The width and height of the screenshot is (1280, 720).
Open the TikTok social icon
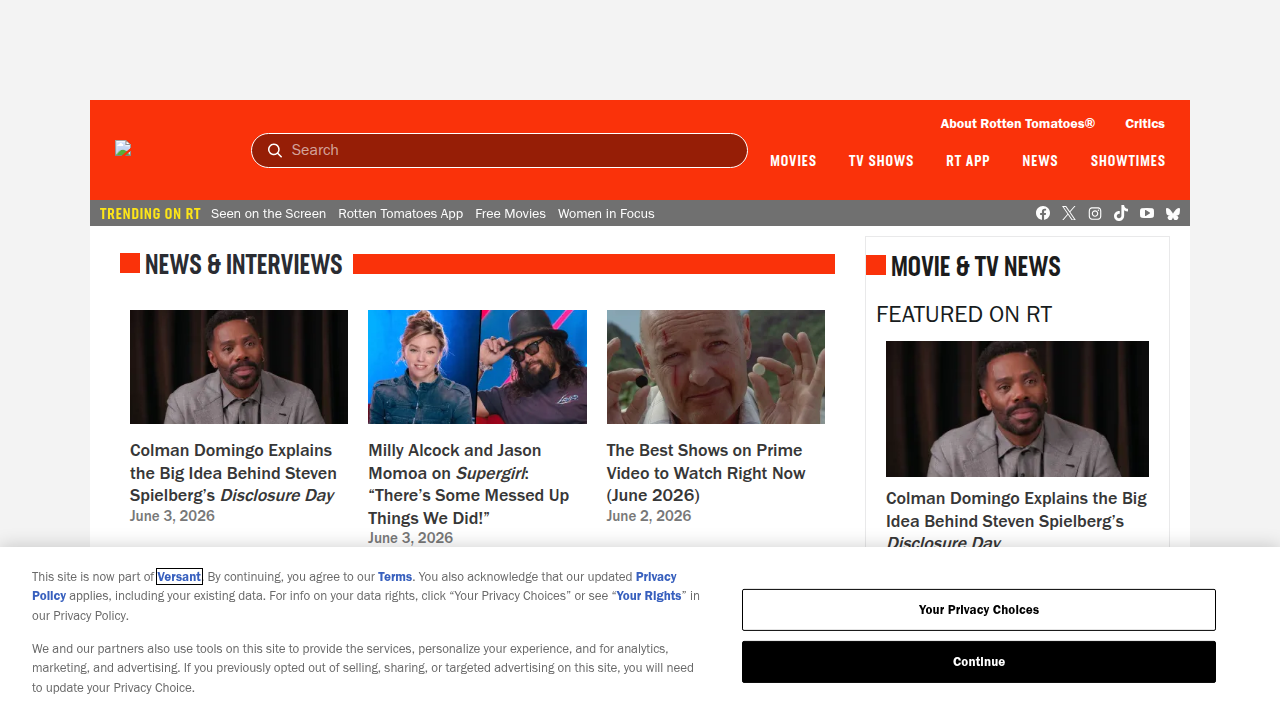tap(1121, 213)
